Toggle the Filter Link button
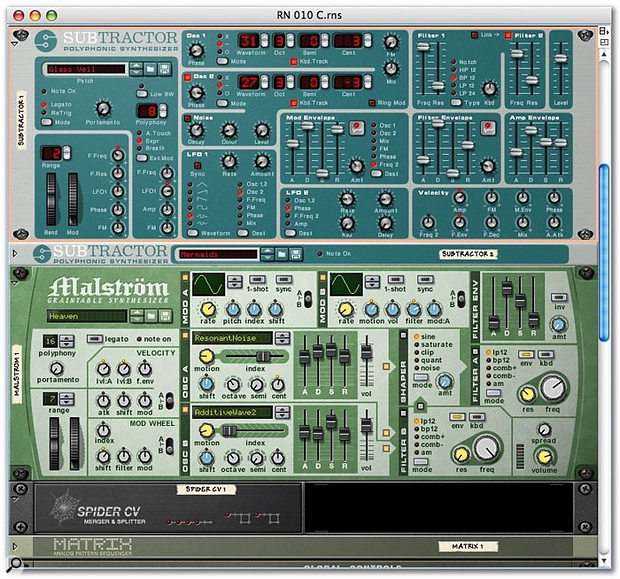 474,35
